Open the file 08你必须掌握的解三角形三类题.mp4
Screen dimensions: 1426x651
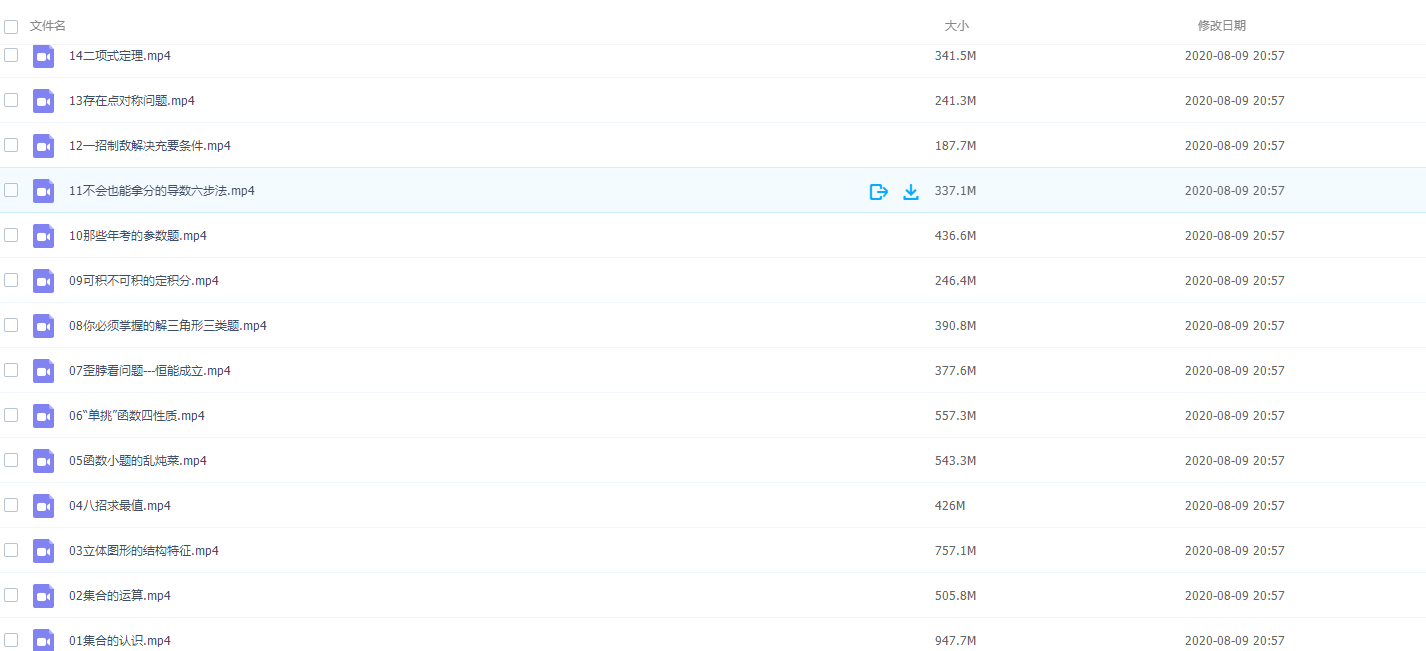[167, 326]
